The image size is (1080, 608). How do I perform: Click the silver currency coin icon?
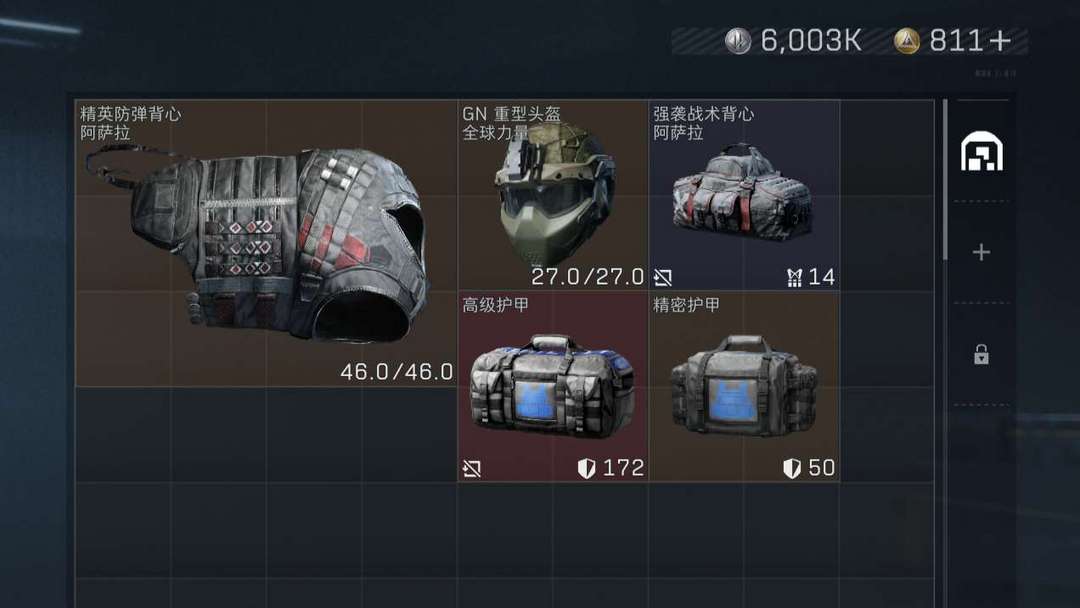click(738, 41)
